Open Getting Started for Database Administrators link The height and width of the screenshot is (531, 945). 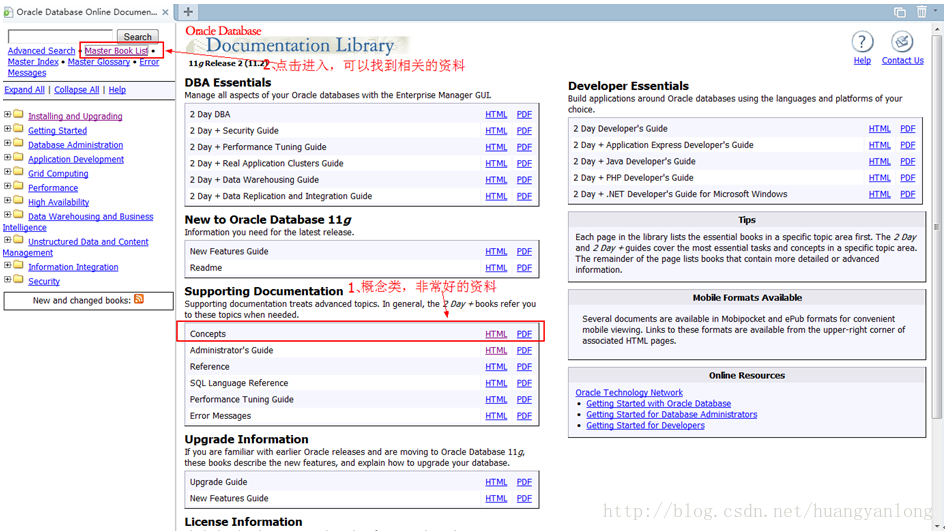tap(671, 415)
